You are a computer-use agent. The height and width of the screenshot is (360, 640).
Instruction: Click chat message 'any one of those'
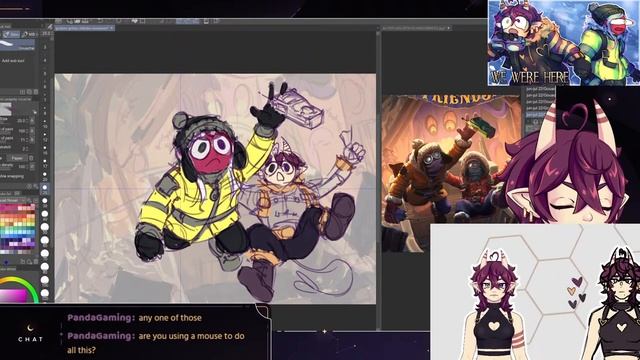click(170, 318)
